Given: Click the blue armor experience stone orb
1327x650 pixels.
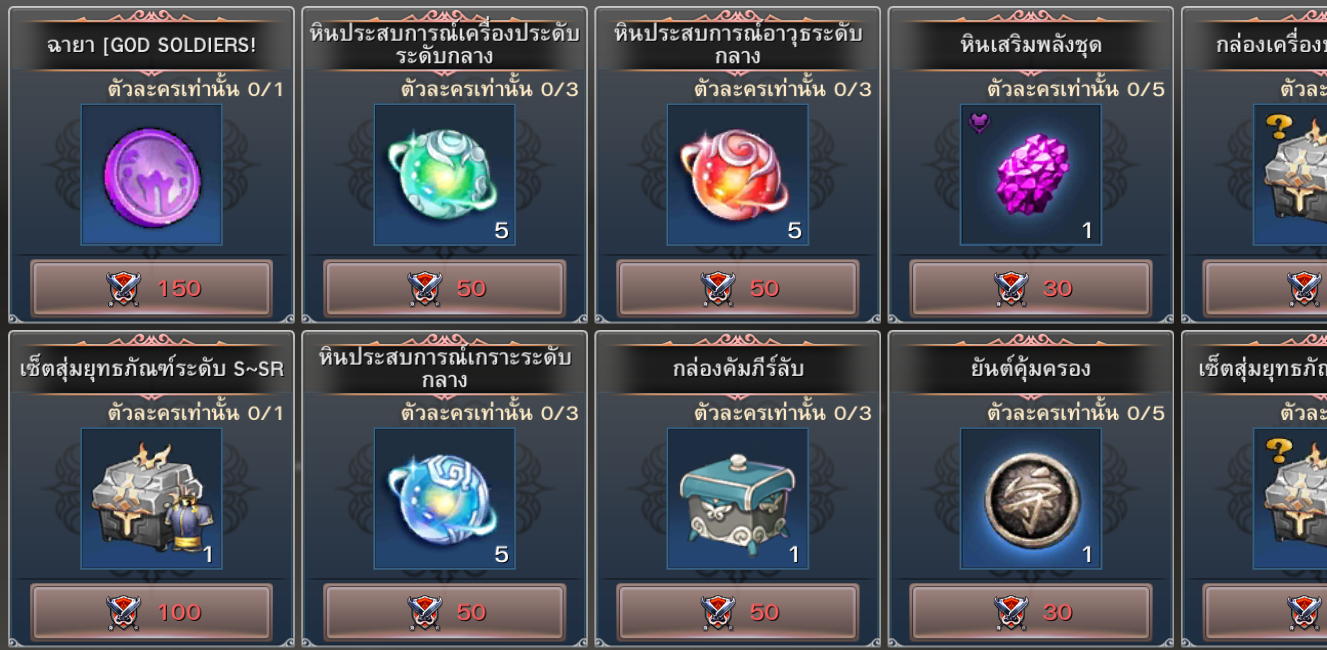Looking at the screenshot, I should tap(444, 499).
